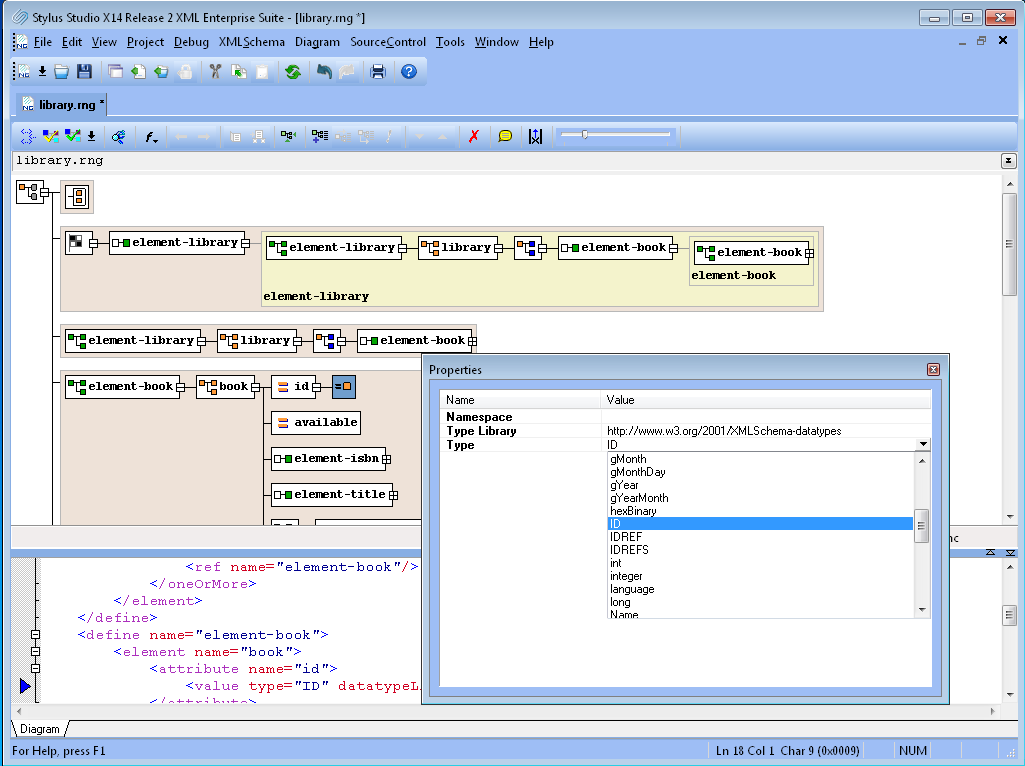This screenshot has height=766, width=1025.
Task: Run validation with the red X icon
Action: click(474, 135)
